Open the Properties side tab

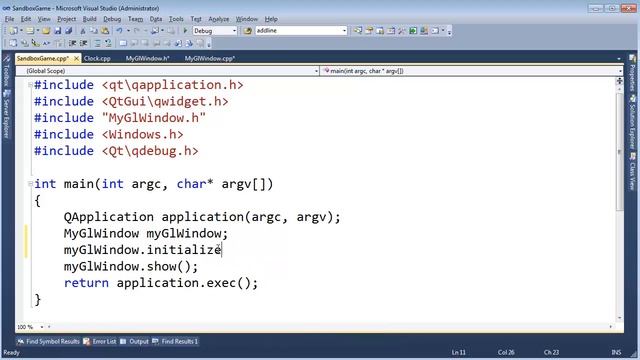(x=633, y=72)
